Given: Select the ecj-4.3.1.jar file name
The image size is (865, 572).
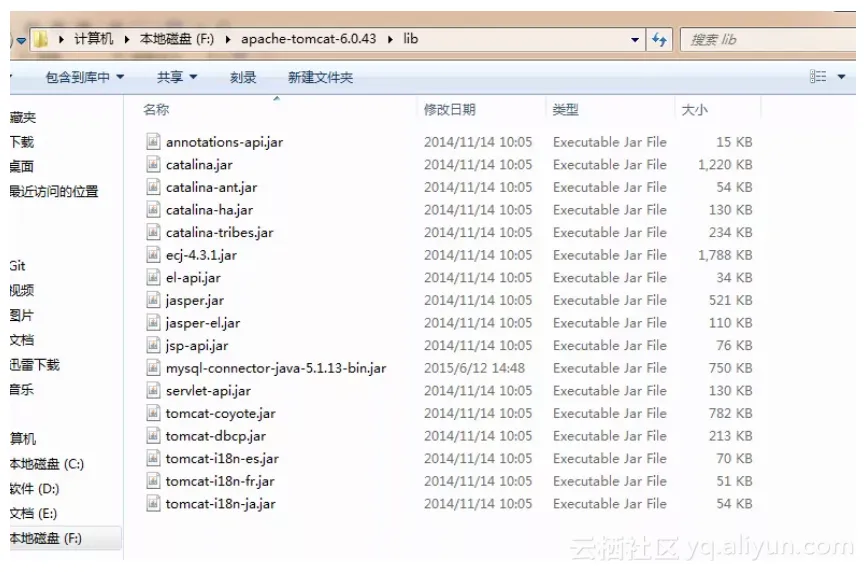Looking at the screenshot, I should (201, 255).
